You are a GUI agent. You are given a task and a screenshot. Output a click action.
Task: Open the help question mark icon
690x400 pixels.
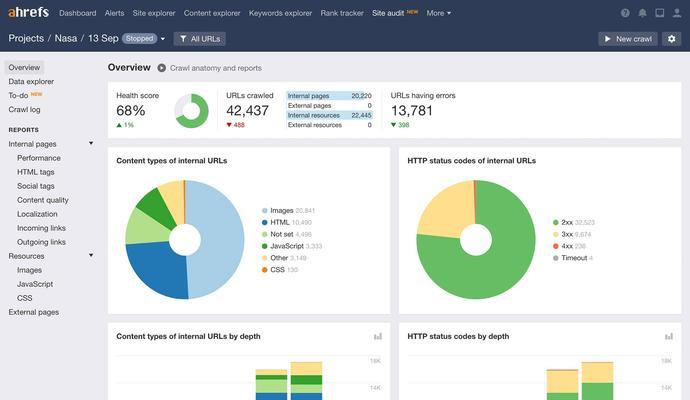[625, 13]
